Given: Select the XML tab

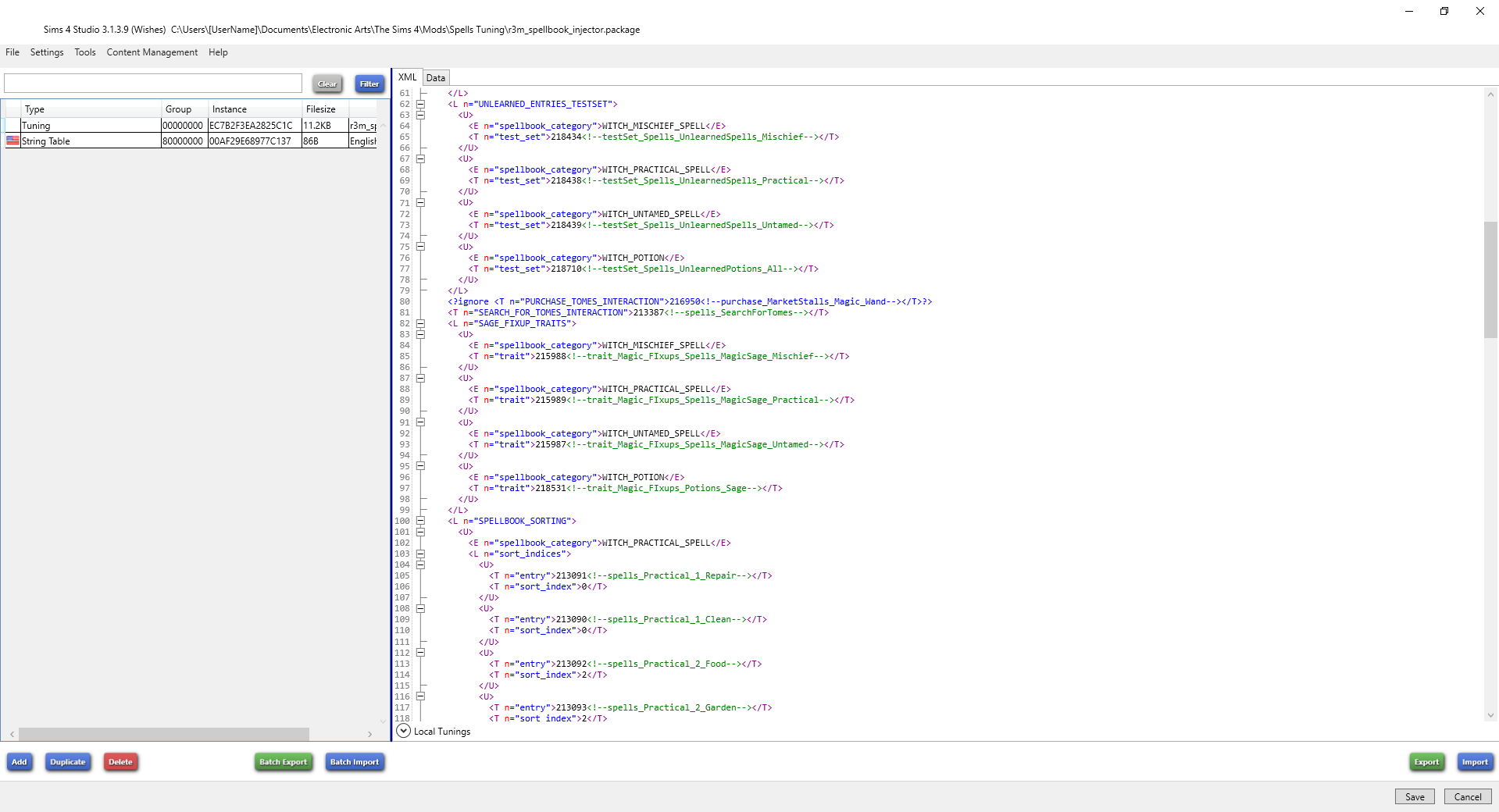Looking at the screenshot, I should (407, 77).
